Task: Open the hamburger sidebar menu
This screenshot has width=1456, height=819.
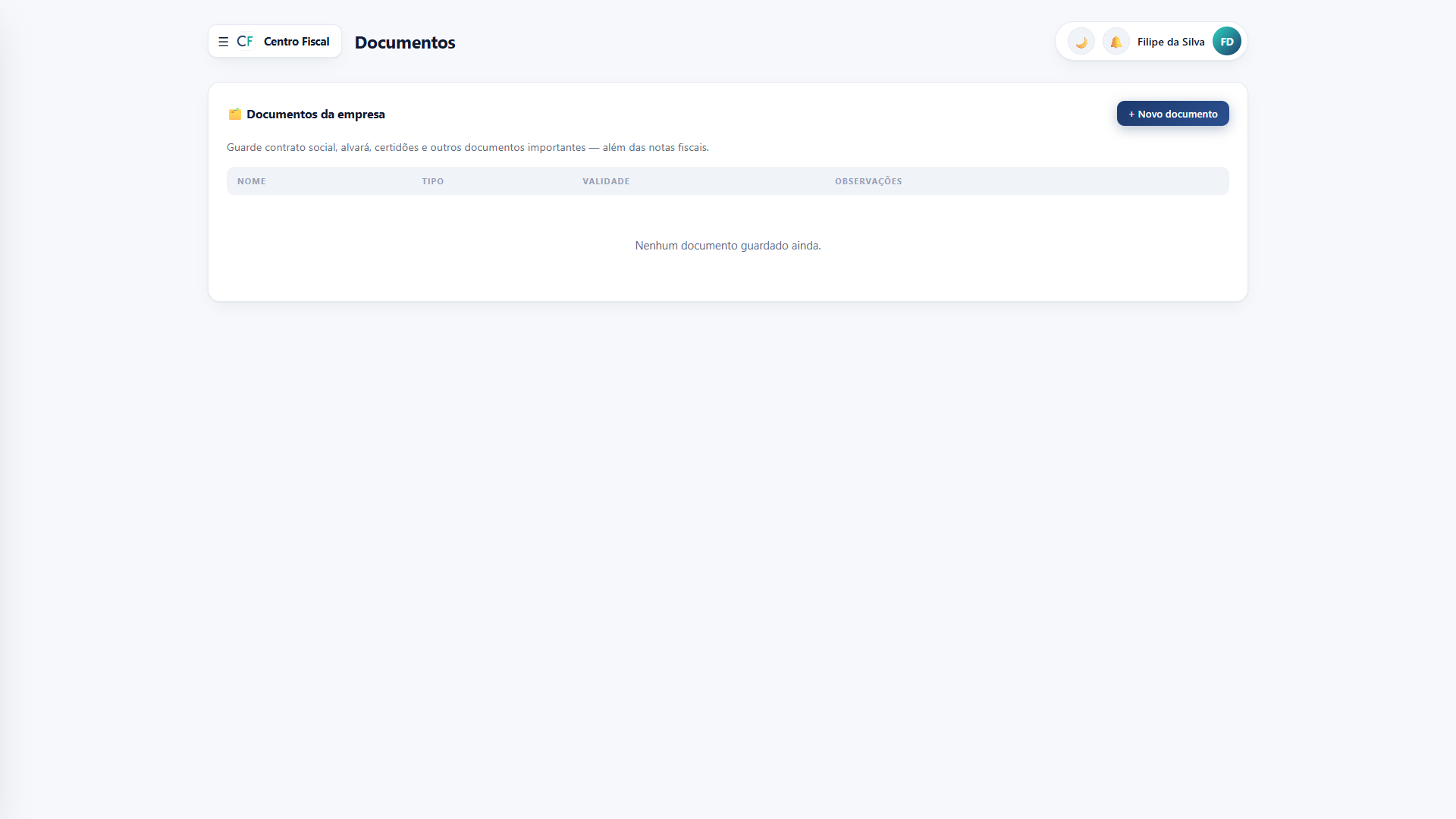Action: (223, 42)
